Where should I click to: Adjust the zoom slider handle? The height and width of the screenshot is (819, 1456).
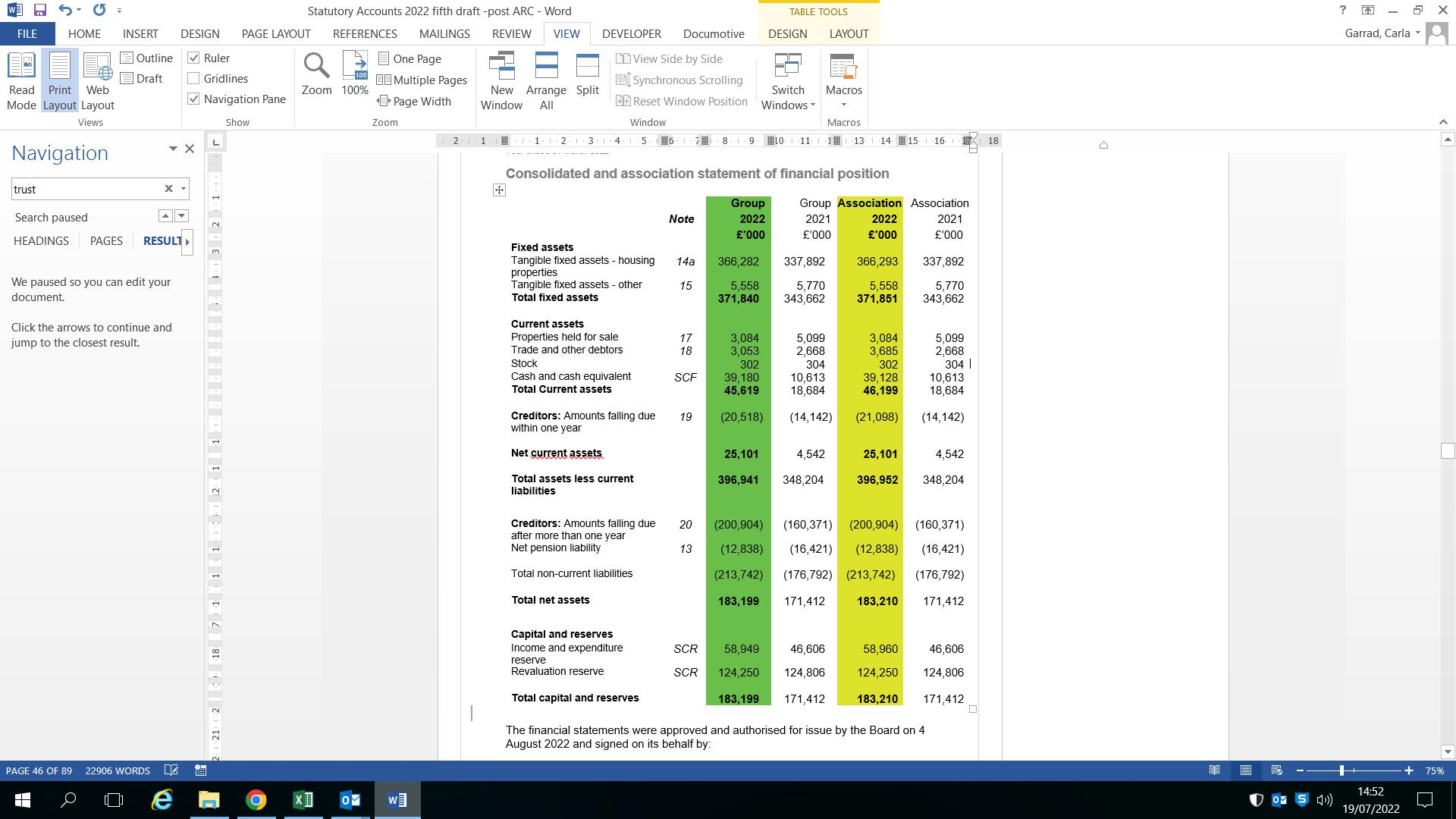(x=1341, y=770)
